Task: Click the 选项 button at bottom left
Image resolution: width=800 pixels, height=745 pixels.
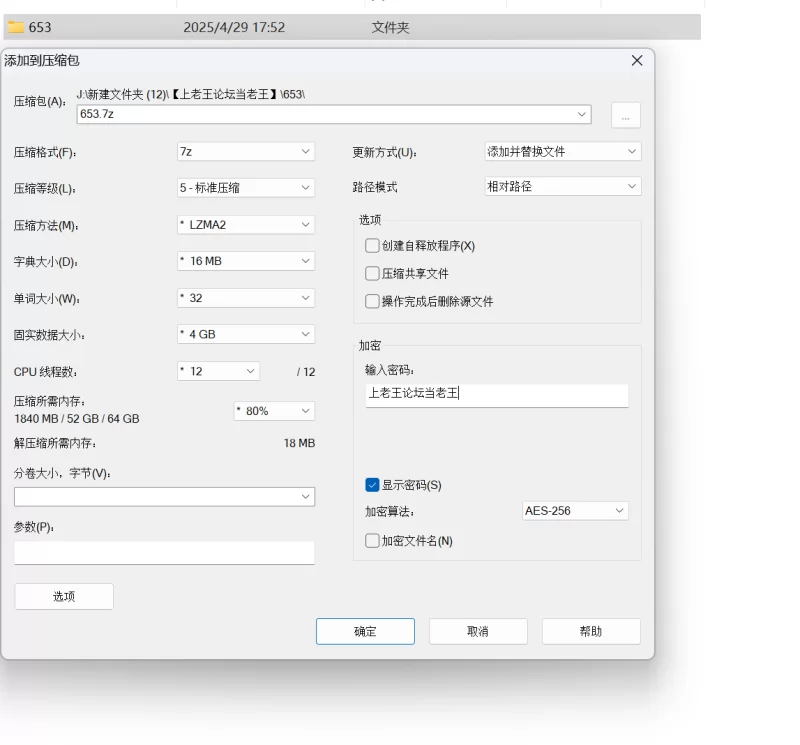Action: (64, 597)
